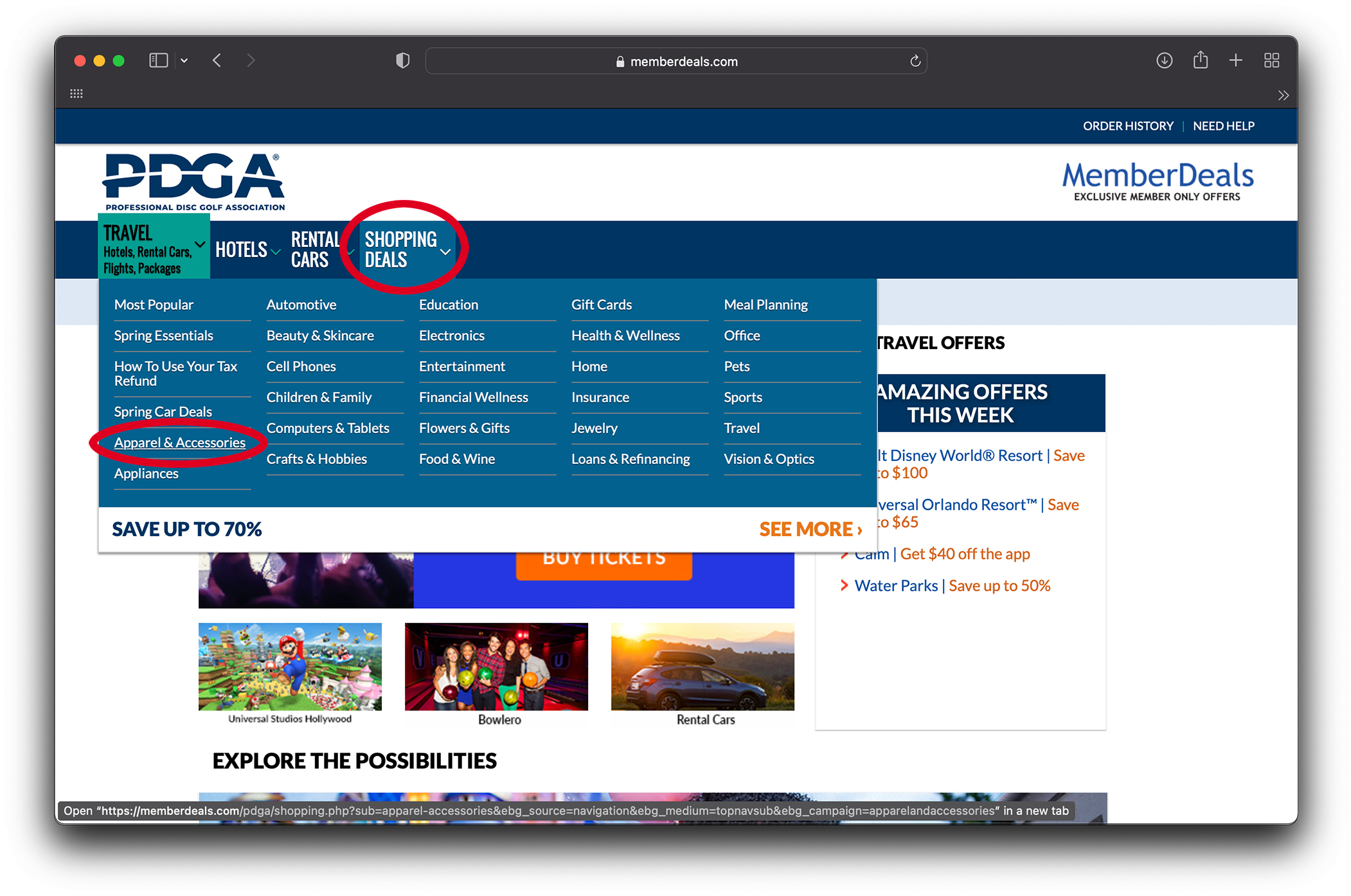Toggle the Safari sidebar icon

[158, 60]
